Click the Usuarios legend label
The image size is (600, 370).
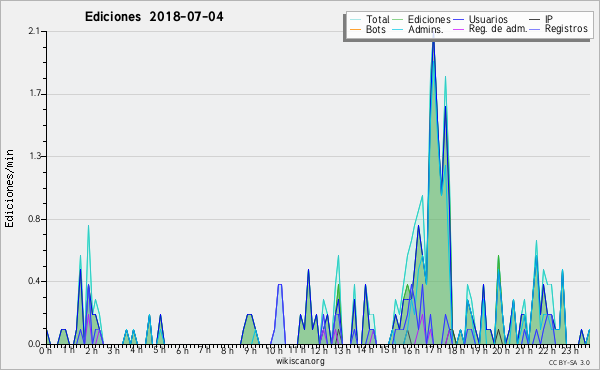point(488,19)
